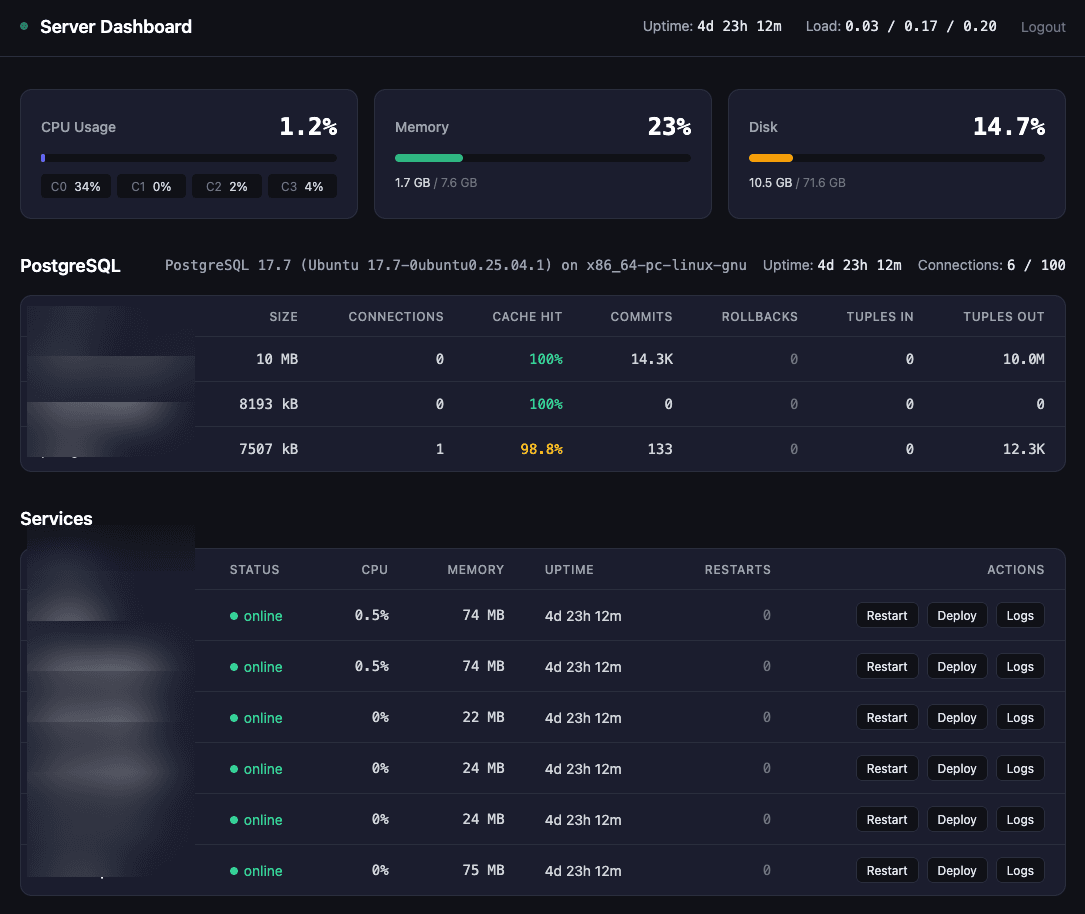Sort the Services table by RESTARTS column
The width and height of the screenshot is (1085, 914).
(x=737, y=569)
